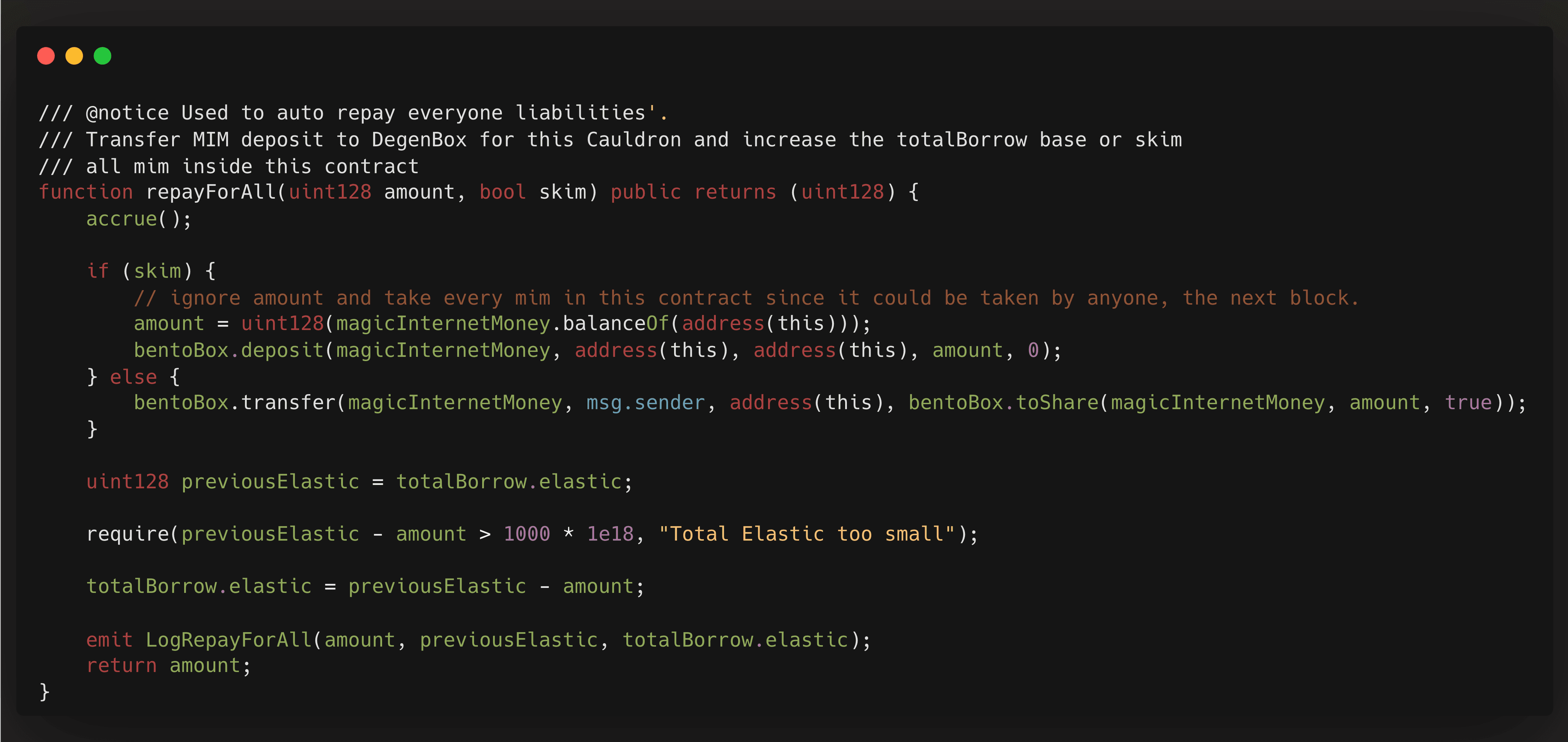Click bentoBox.deposit in the skim branch
Viewport: 1568px width, 742px height.
click(228, 350)
